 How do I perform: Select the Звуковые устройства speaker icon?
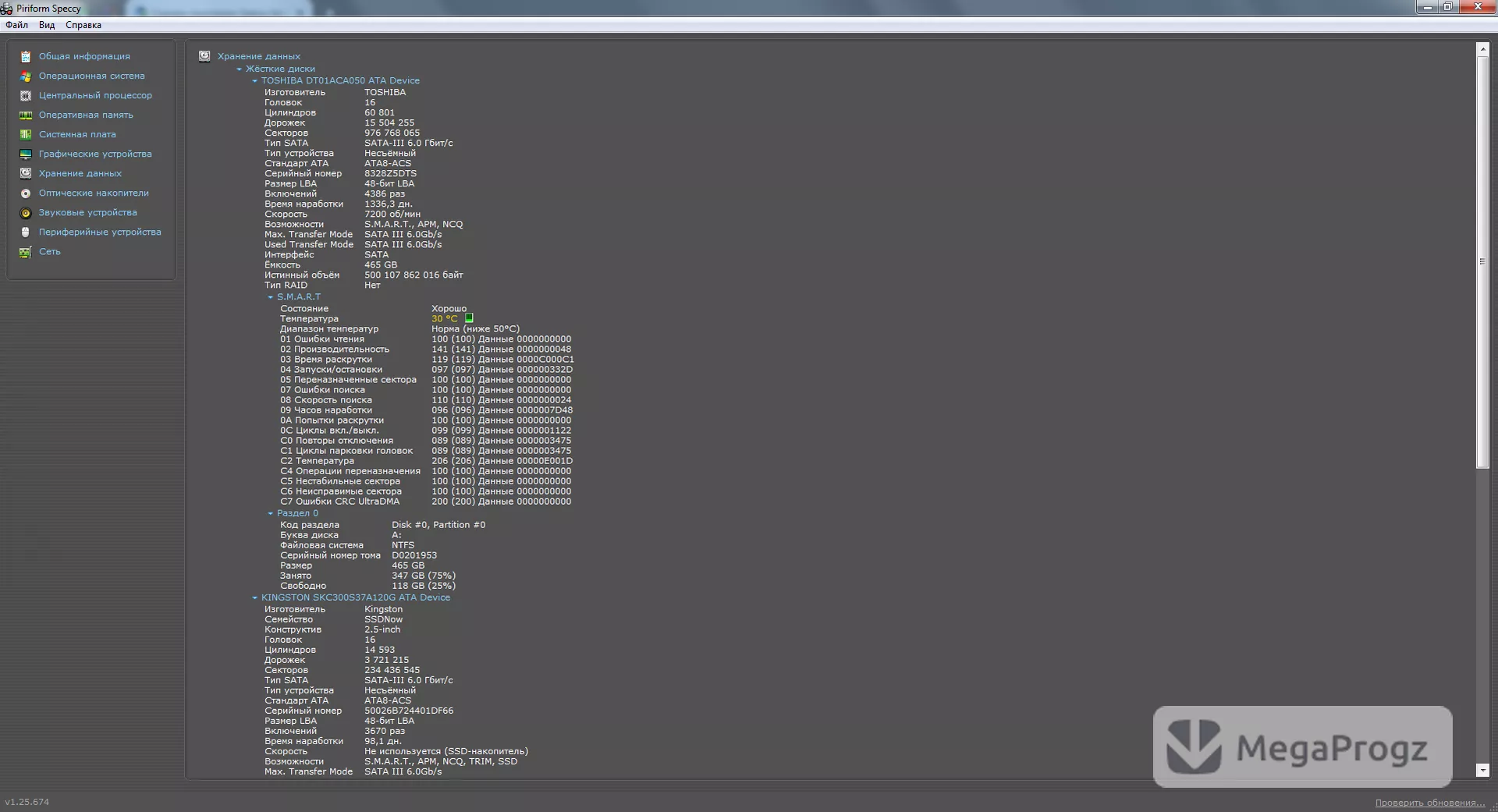[x=26, y=212]
